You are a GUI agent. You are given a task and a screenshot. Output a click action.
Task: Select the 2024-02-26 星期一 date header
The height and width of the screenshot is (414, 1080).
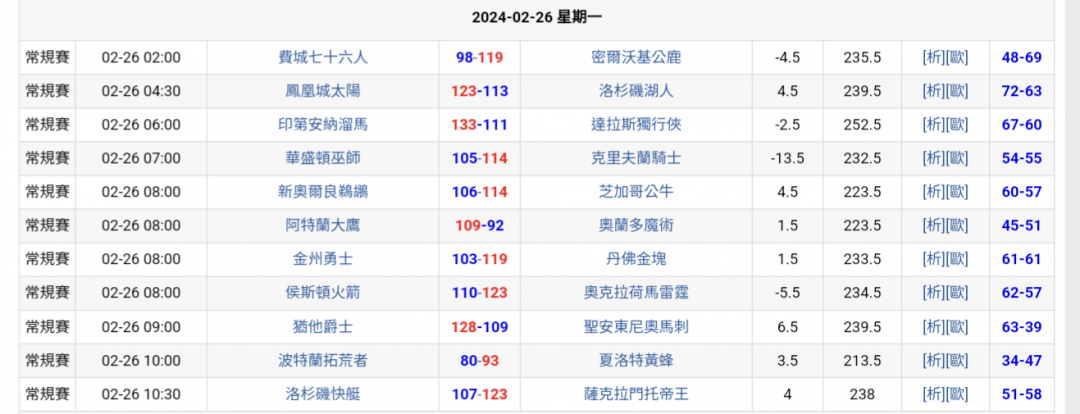click(537, 17)
